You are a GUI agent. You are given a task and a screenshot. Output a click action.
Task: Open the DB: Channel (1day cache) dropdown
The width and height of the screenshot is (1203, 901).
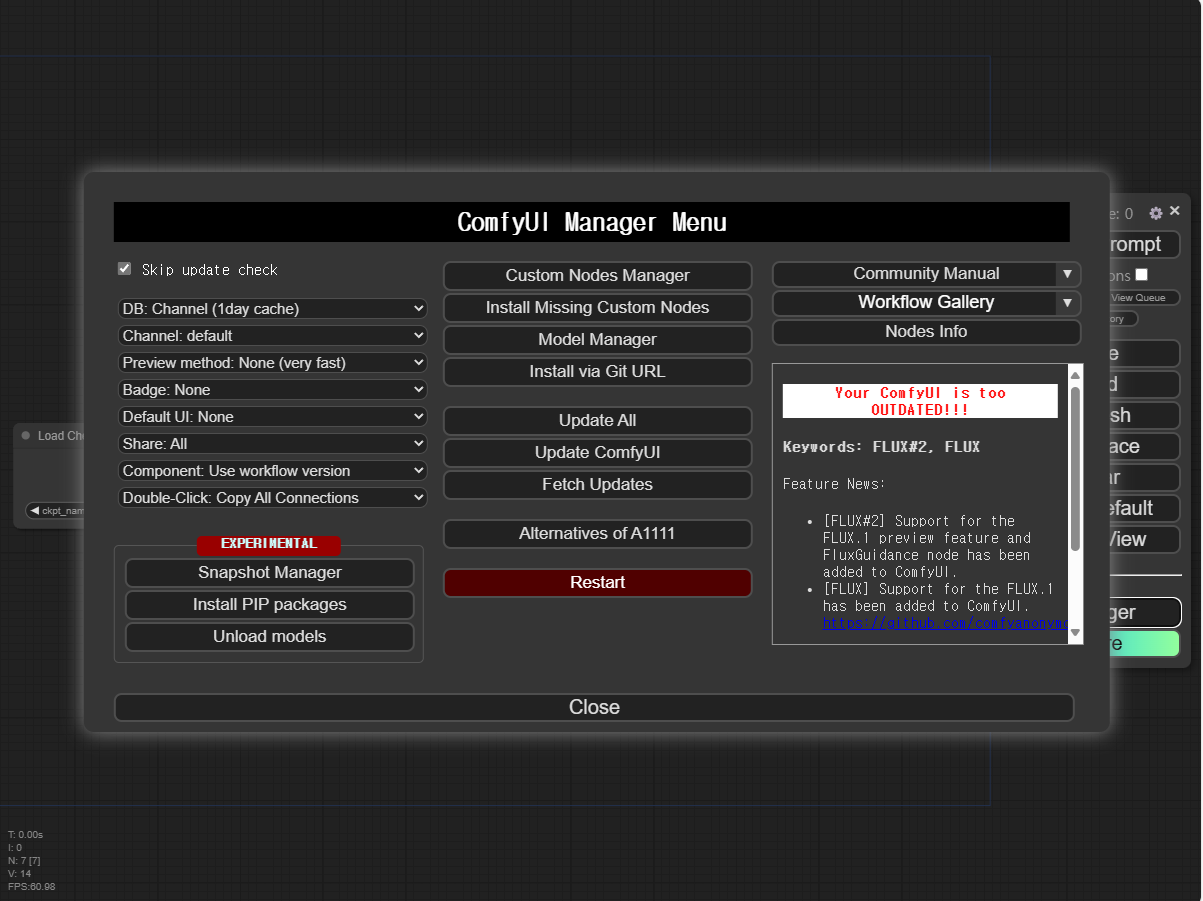(x=272, y=309)
